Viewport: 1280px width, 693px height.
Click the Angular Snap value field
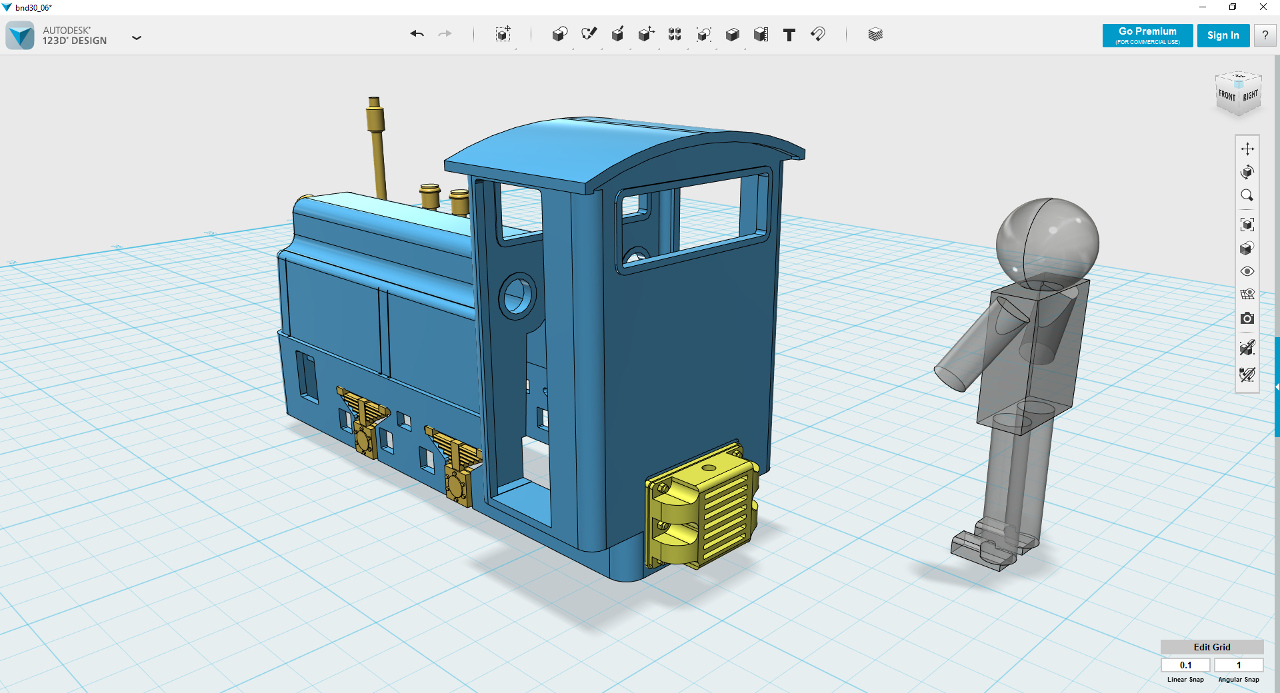tap(1239, 665)
